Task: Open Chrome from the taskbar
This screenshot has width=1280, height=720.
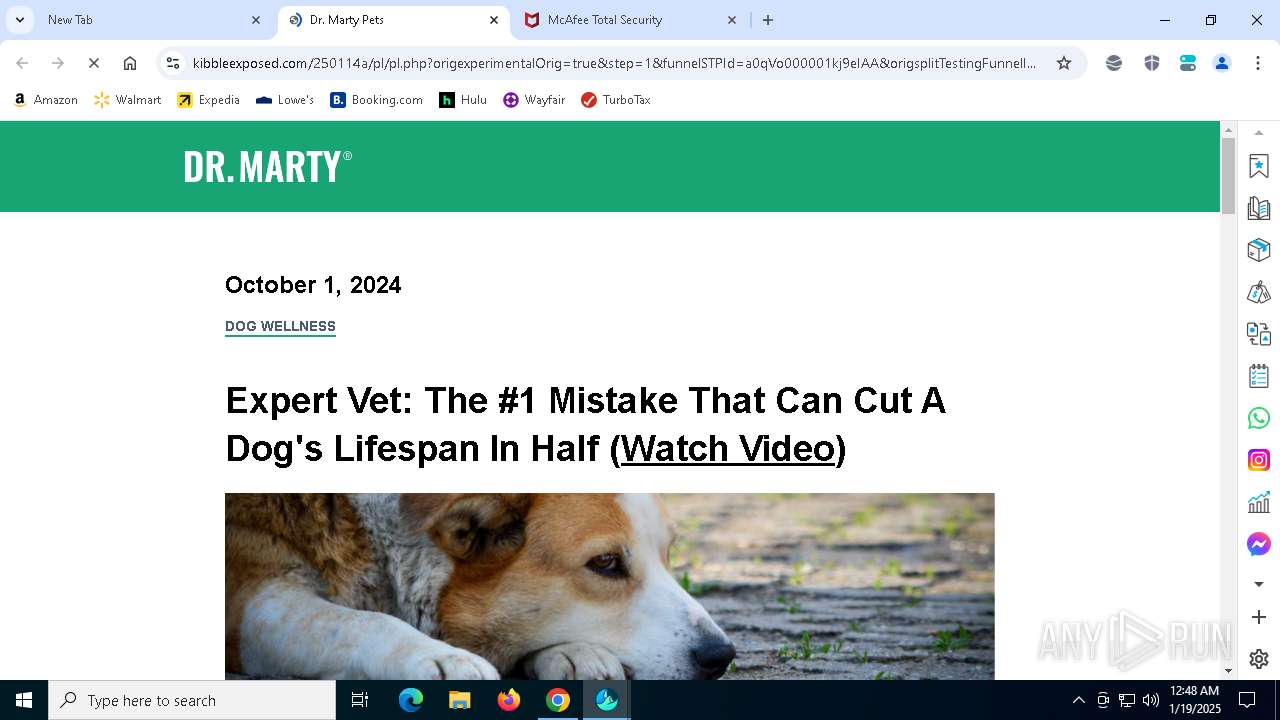Action: point(558,700)
